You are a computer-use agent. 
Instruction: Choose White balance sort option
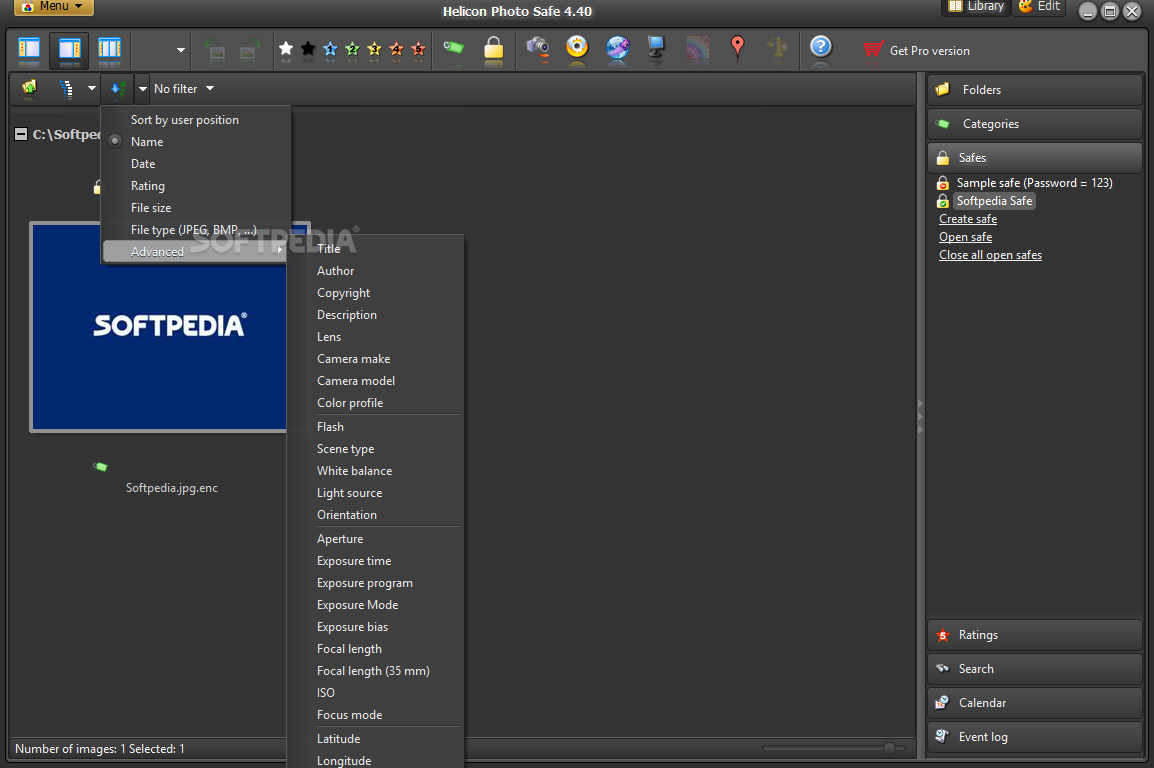(355, 471)
